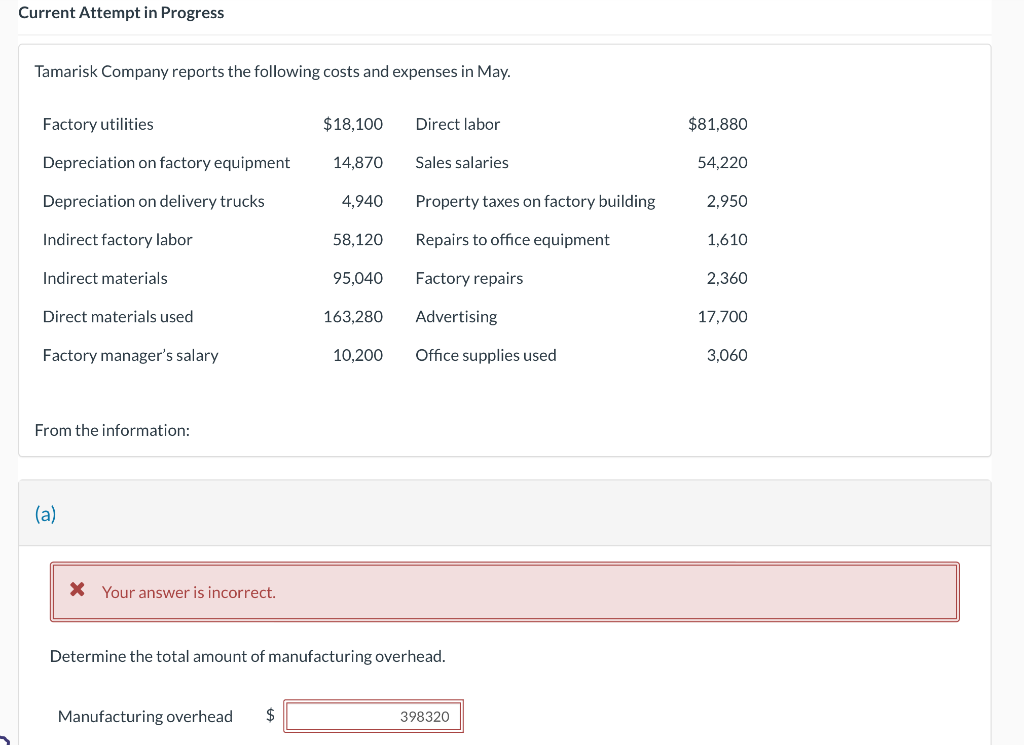Screen dimensions: 1024x745
Task: Click the 'Tamarisk Company reports' intro sentence
Action: pyautogui.click(x=272, y=71)
